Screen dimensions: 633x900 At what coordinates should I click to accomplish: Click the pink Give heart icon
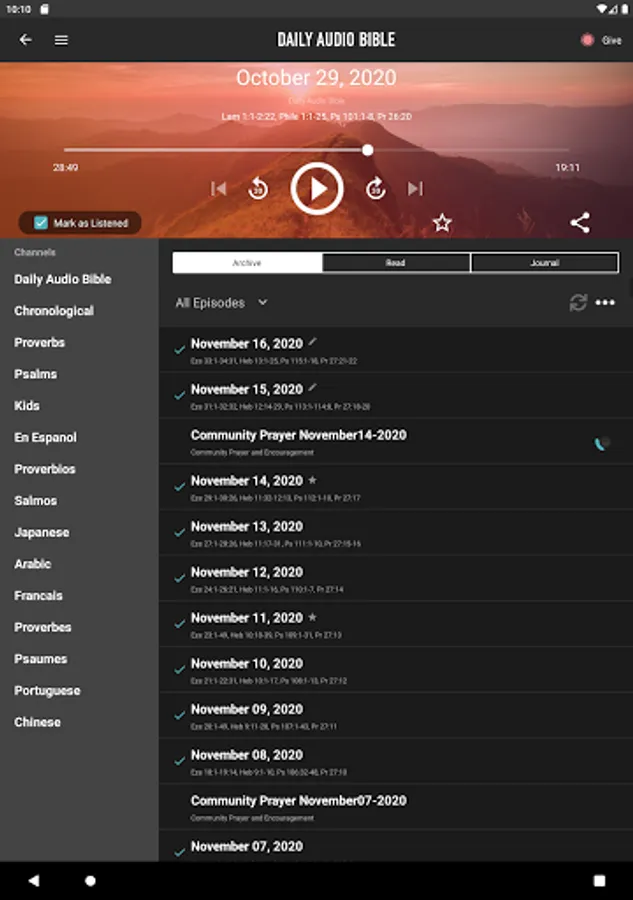tap(587, 40)
